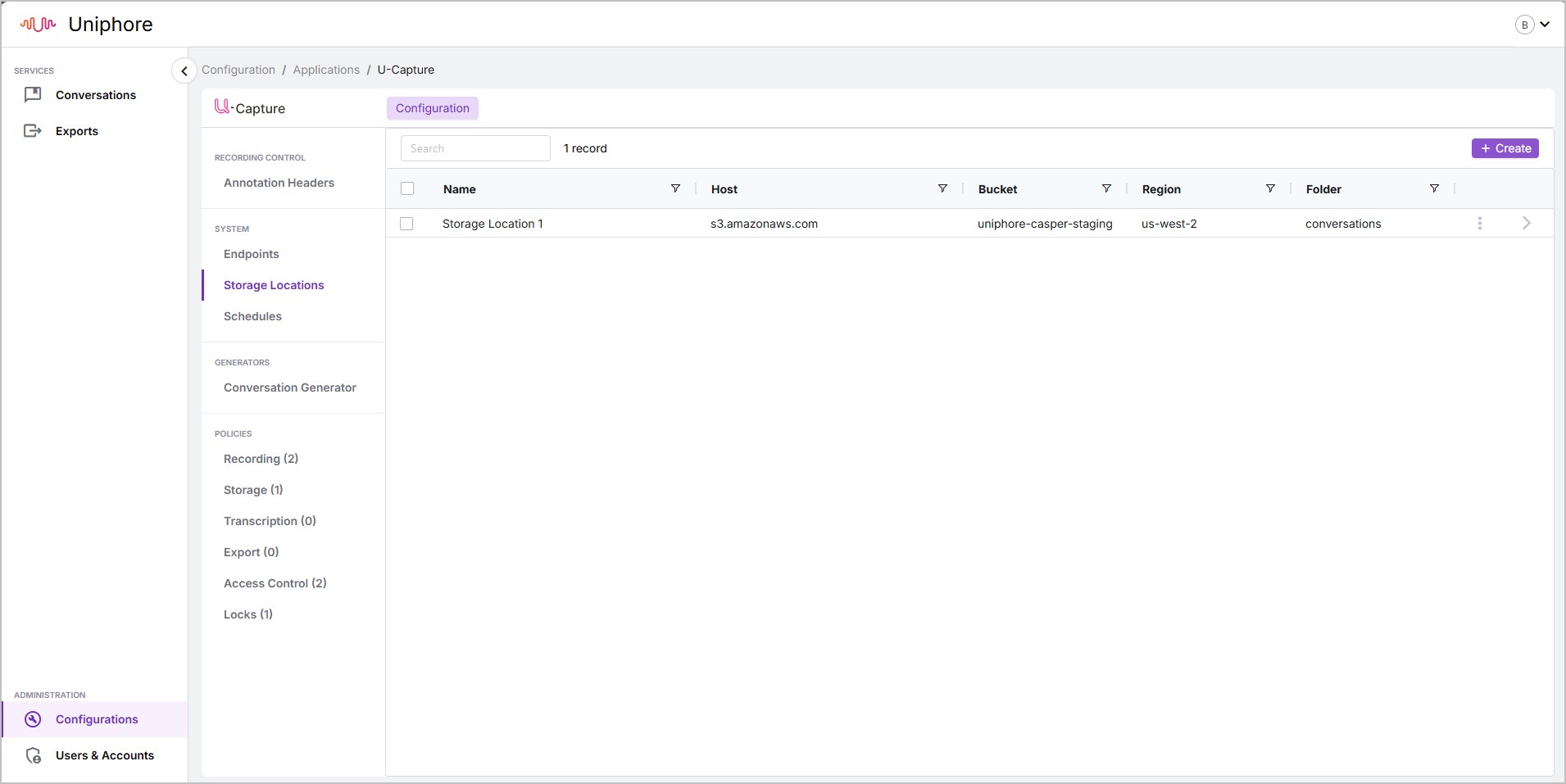Image resolution: width=1566 pixels, height=784 pixels.
Task: Open Access Control (2) policies
Action: (x=275, y=583)
